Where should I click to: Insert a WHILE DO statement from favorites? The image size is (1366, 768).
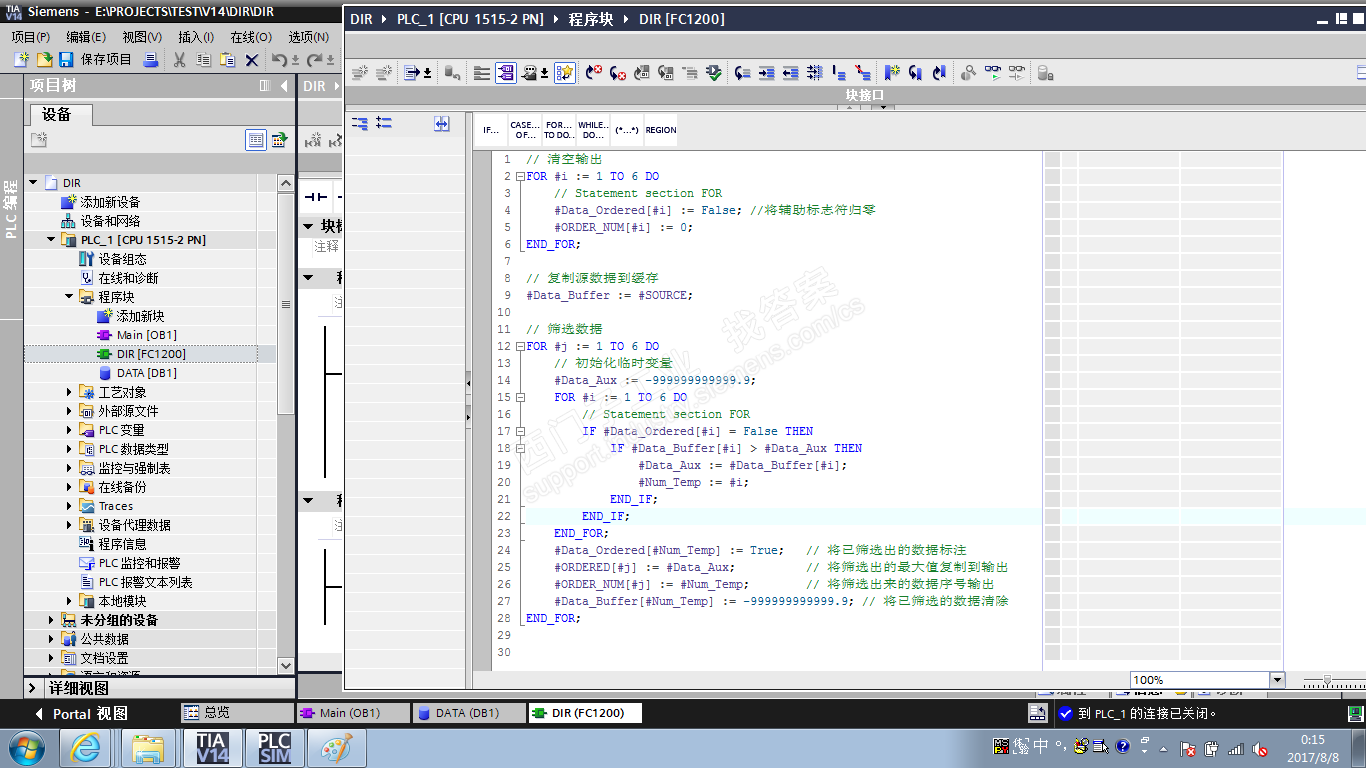point(593,130)
